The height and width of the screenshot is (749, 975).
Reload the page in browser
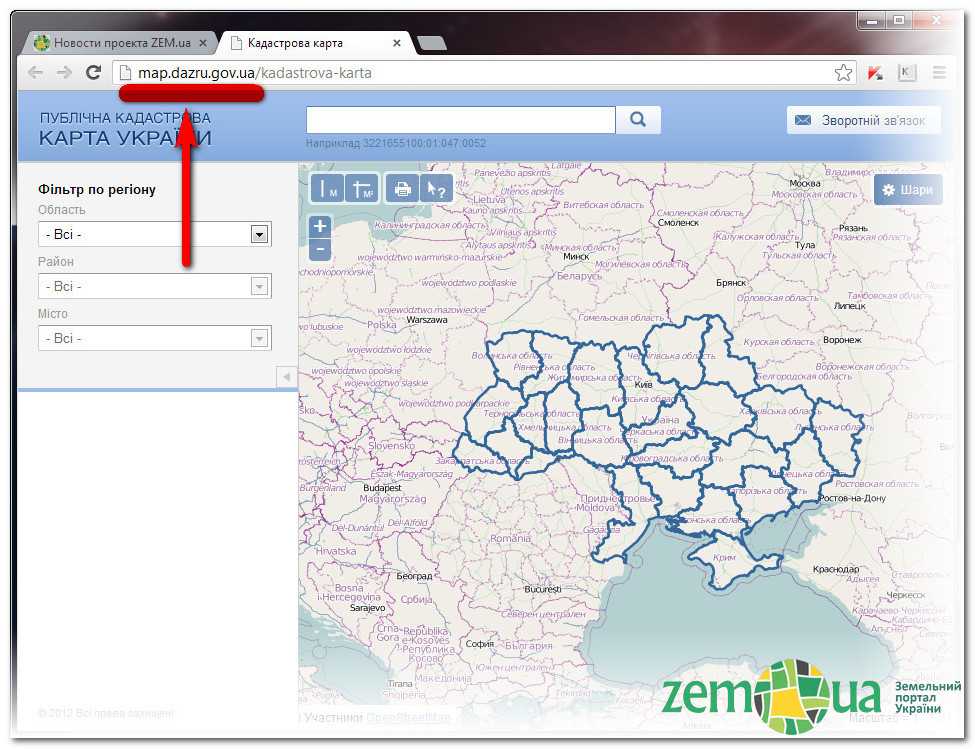tap(93, 72)
